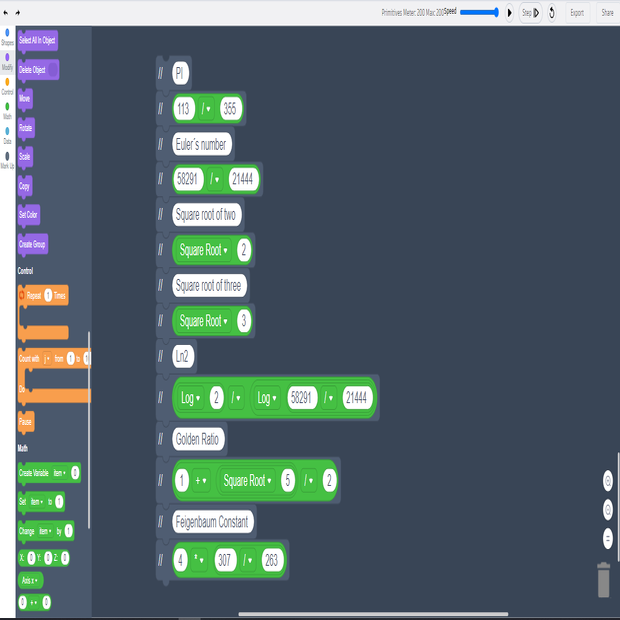Click the value field containing 58291 under Euler's number

(188, 179)
